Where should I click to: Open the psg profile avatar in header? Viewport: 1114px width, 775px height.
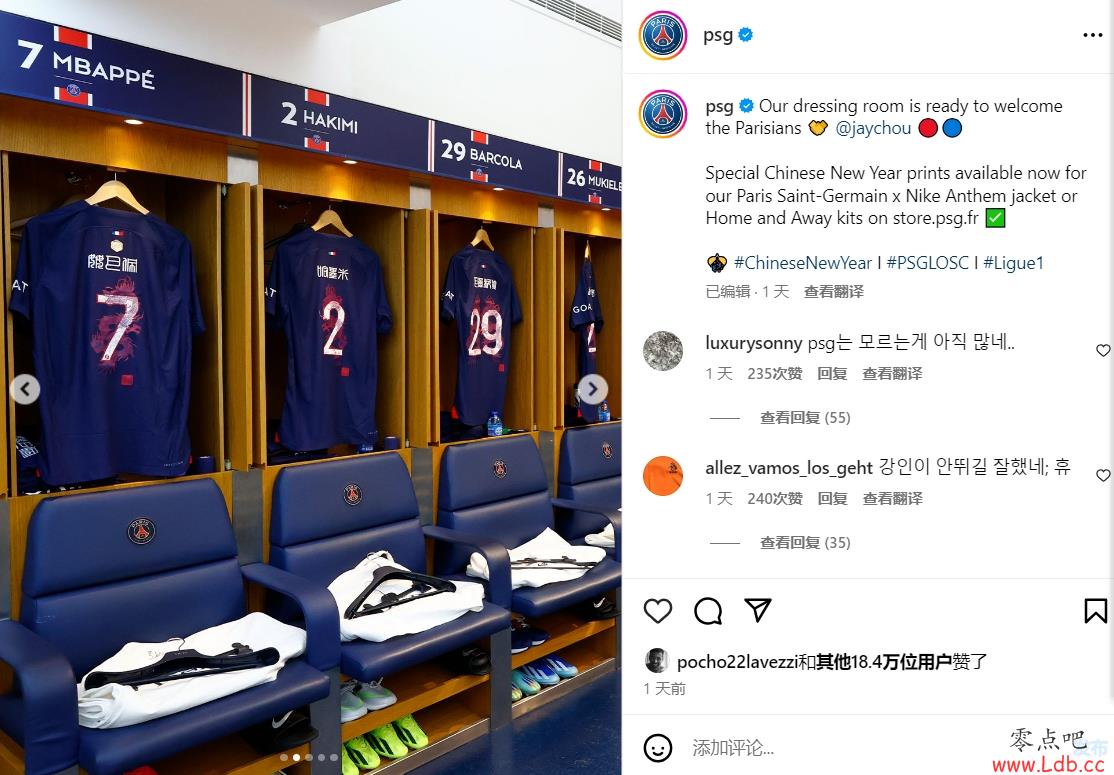point(663,35)
